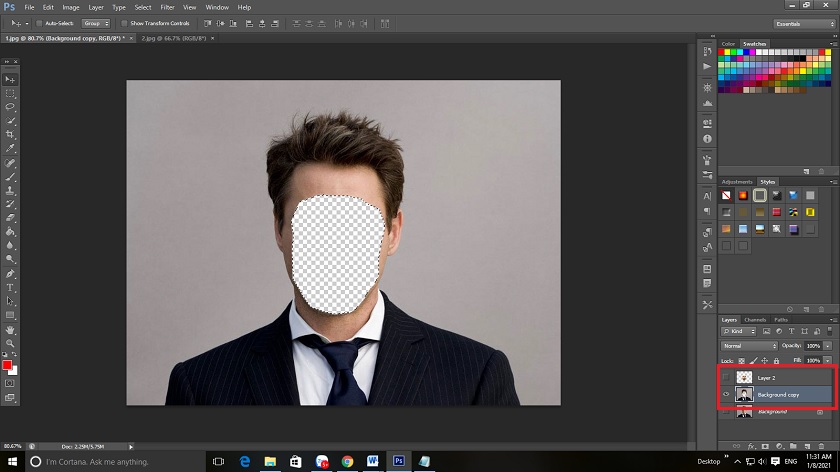Open the File menu
The width and height of the screenshot is (840, 472).
click(29, 8)
